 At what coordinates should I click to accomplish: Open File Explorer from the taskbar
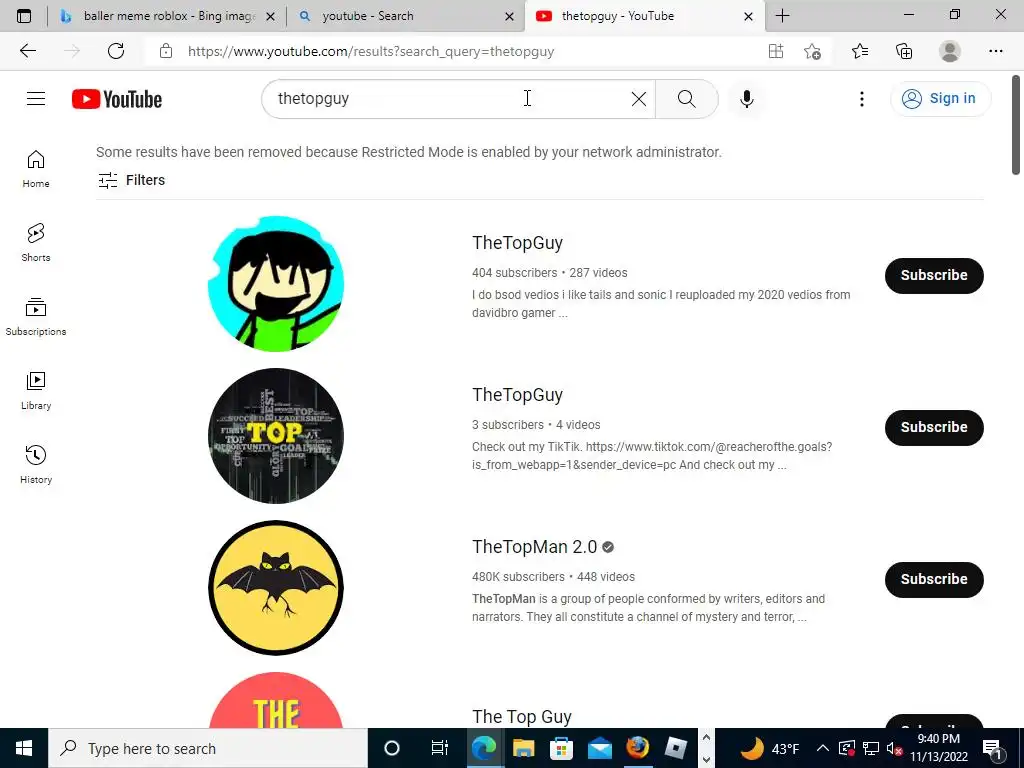click(523, 748)
